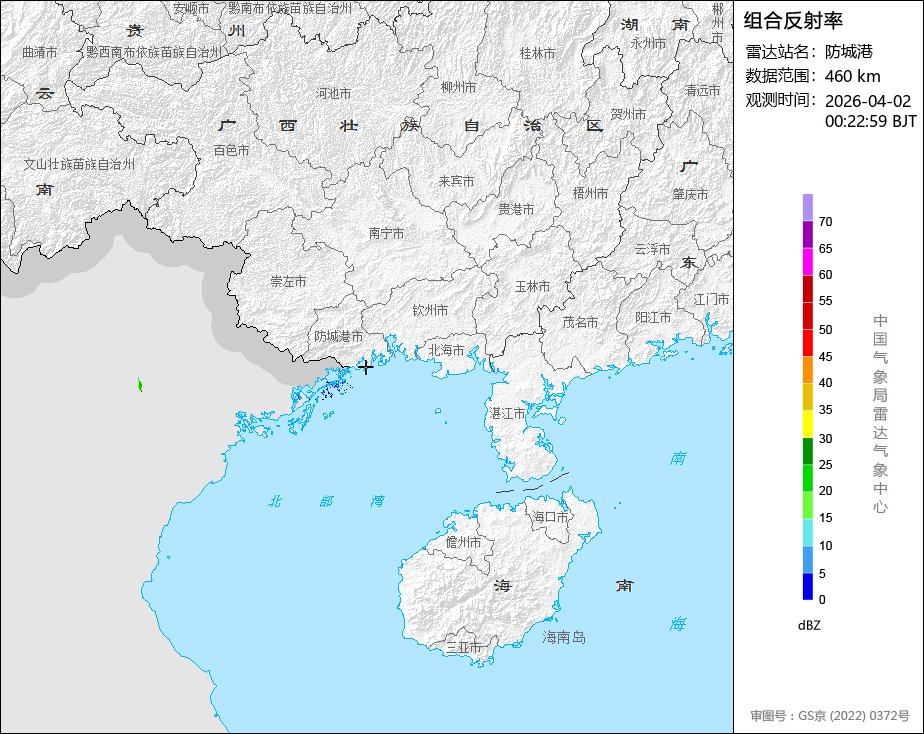Click the 玉林市 map label

tap(532, 287)
